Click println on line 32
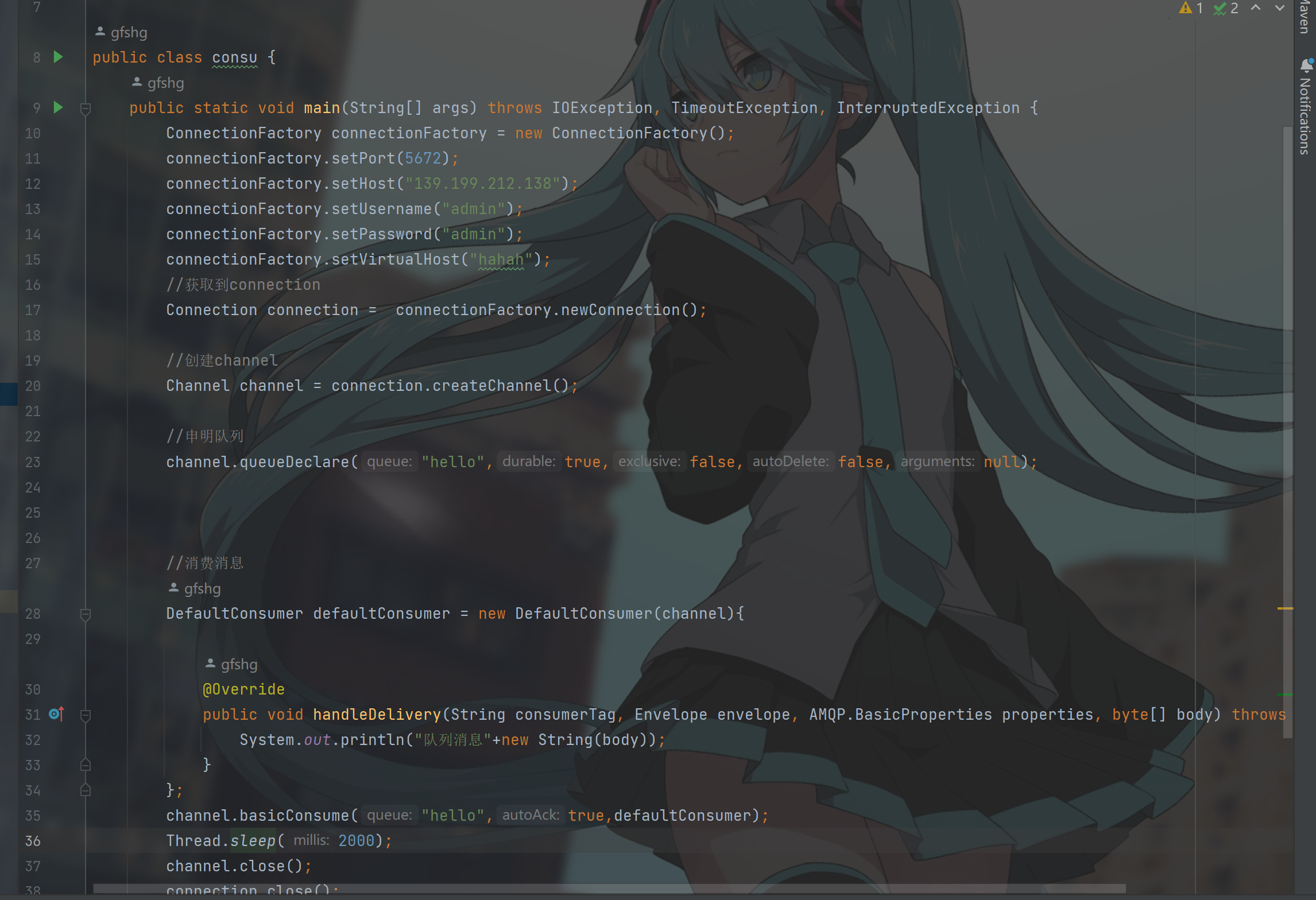Screen dimensions: 1316x900 coord(373,740)
